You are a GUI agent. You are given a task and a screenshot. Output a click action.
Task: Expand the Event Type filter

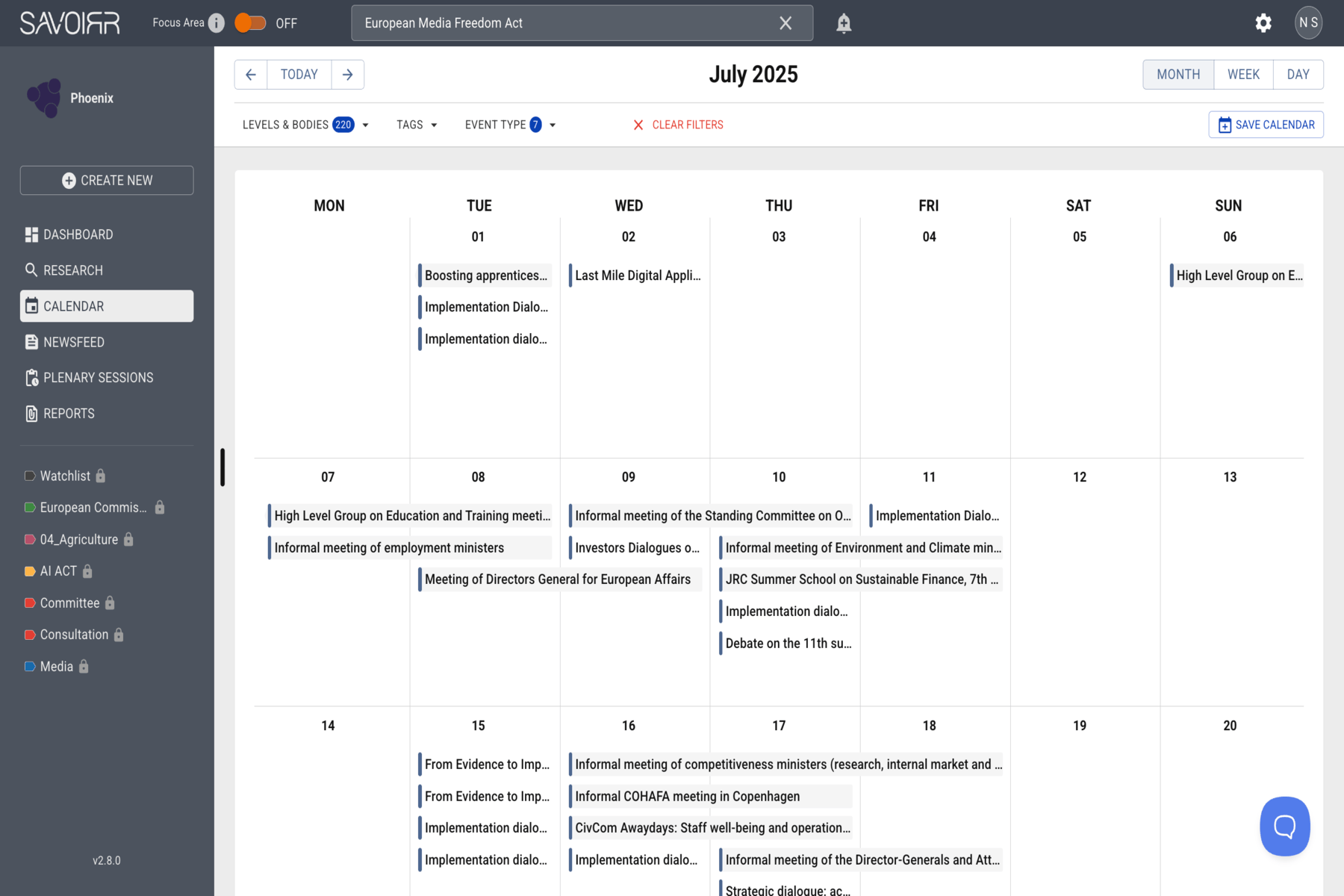[x=511, y=125]
